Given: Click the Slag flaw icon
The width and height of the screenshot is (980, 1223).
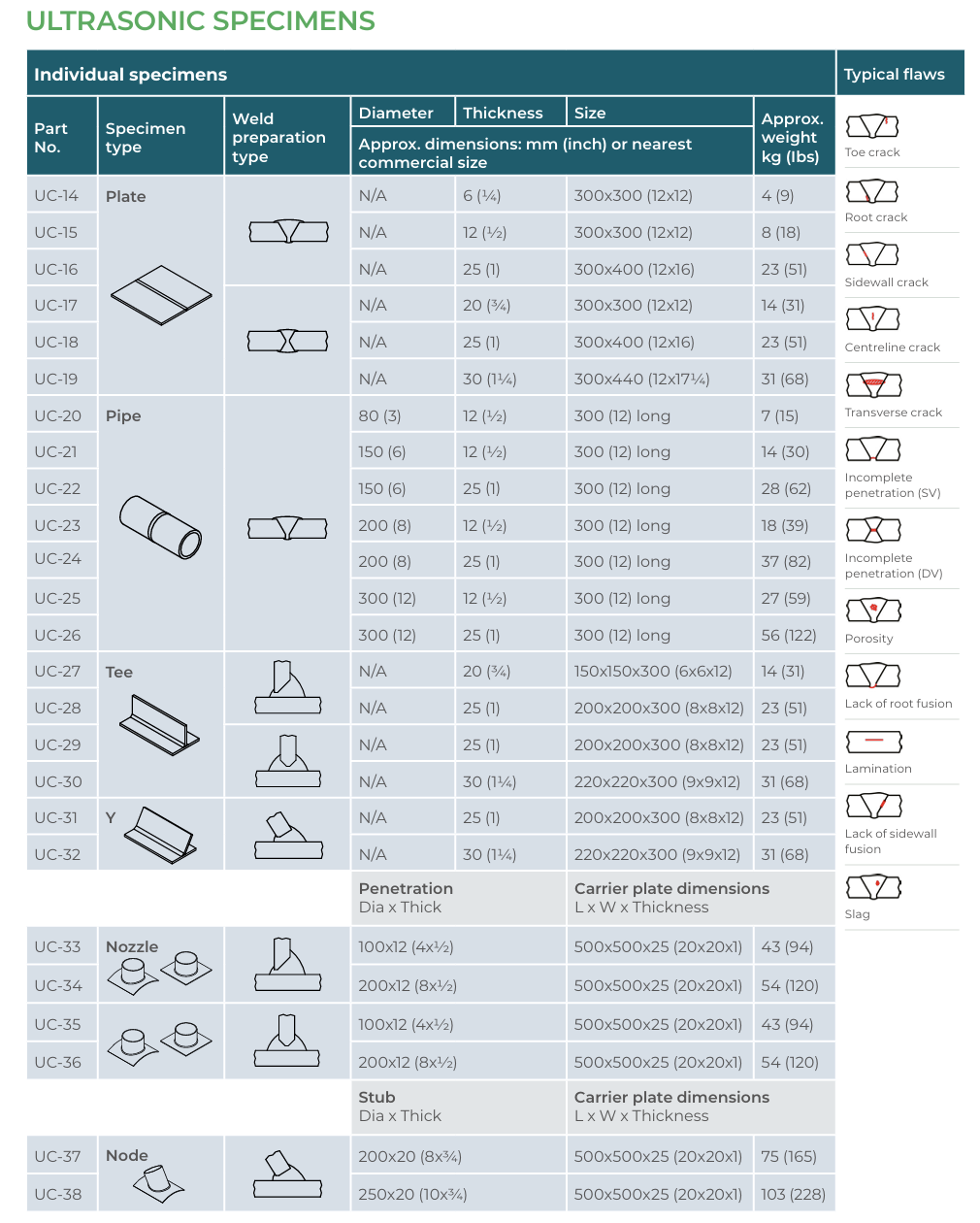Looking at the screenshot, I should point(873,887).
